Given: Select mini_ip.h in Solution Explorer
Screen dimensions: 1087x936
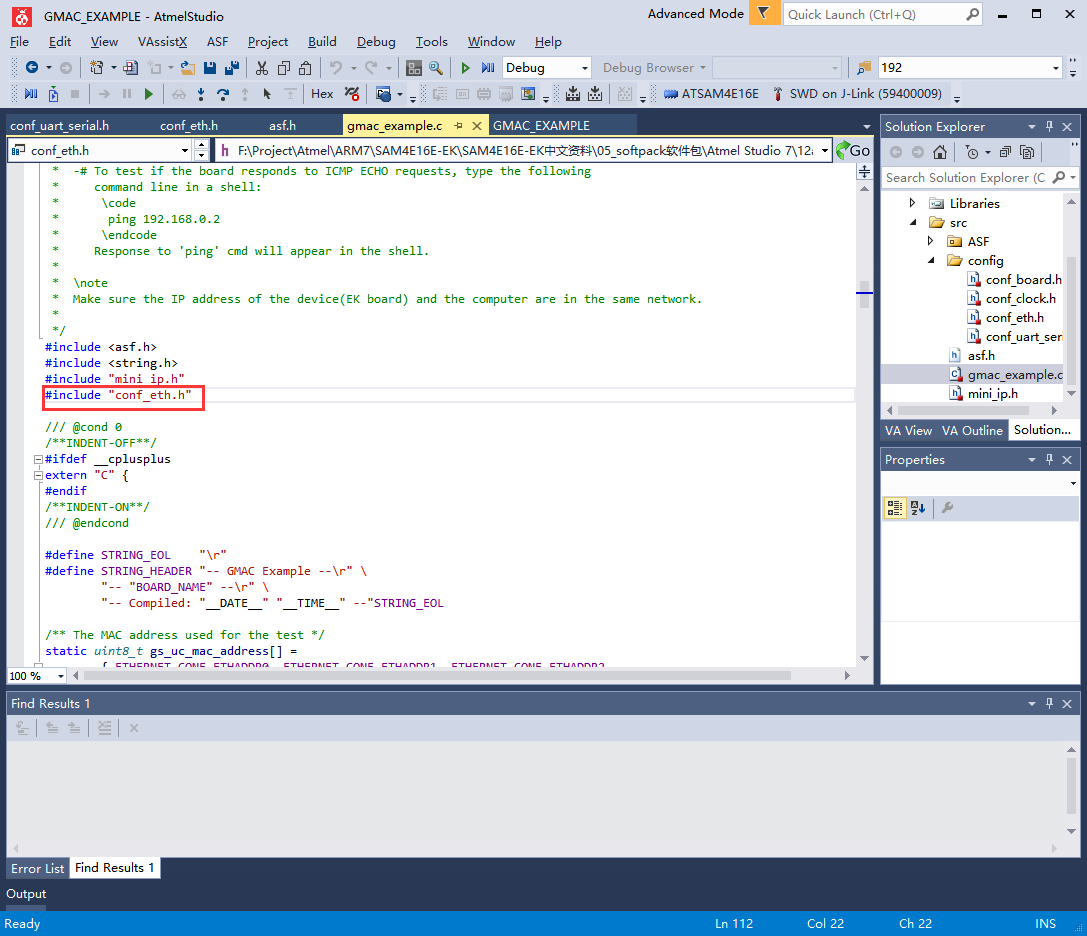Looking at the screenshot, I should click(993, 393).
